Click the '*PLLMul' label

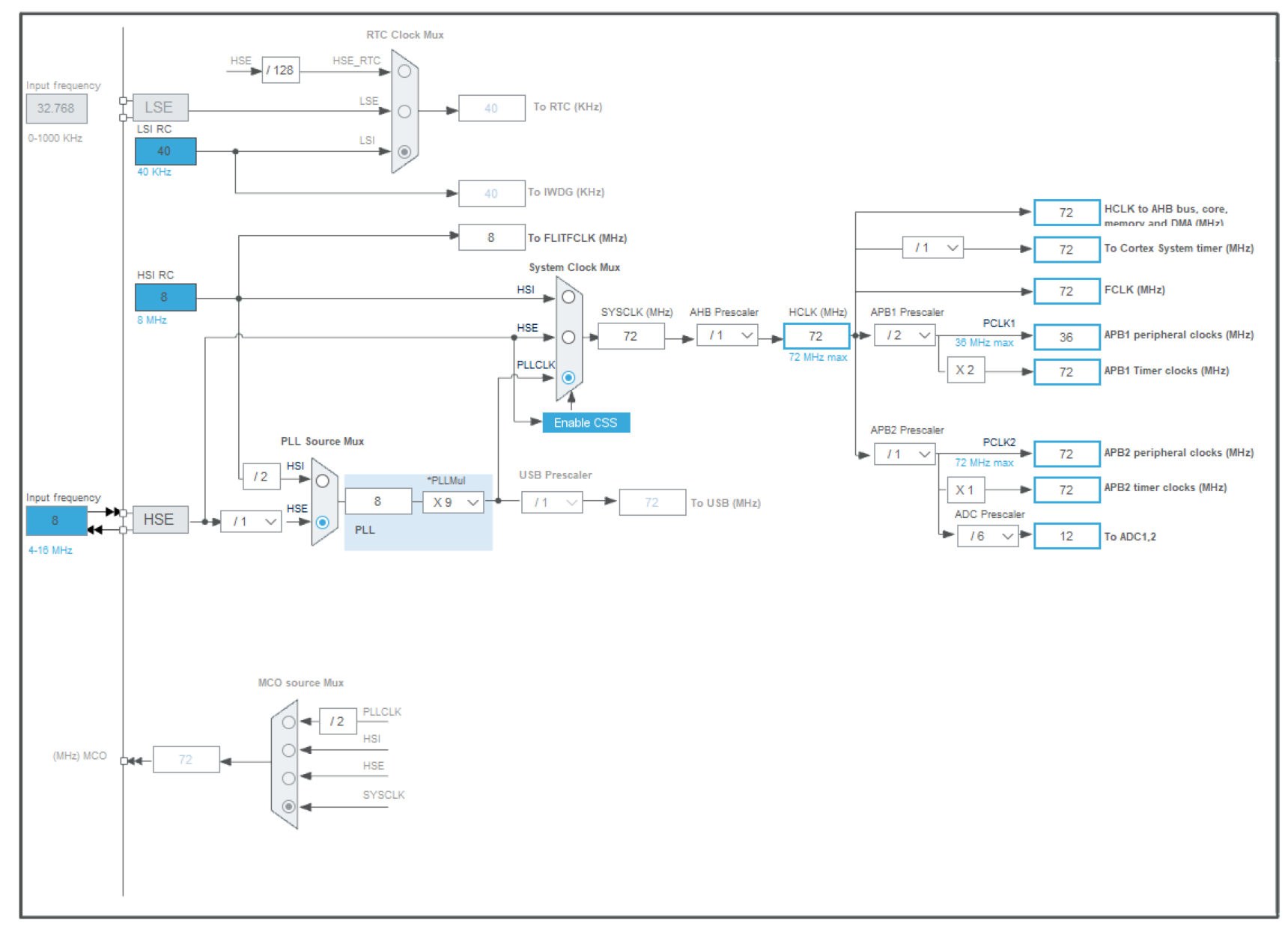[446, 481]
